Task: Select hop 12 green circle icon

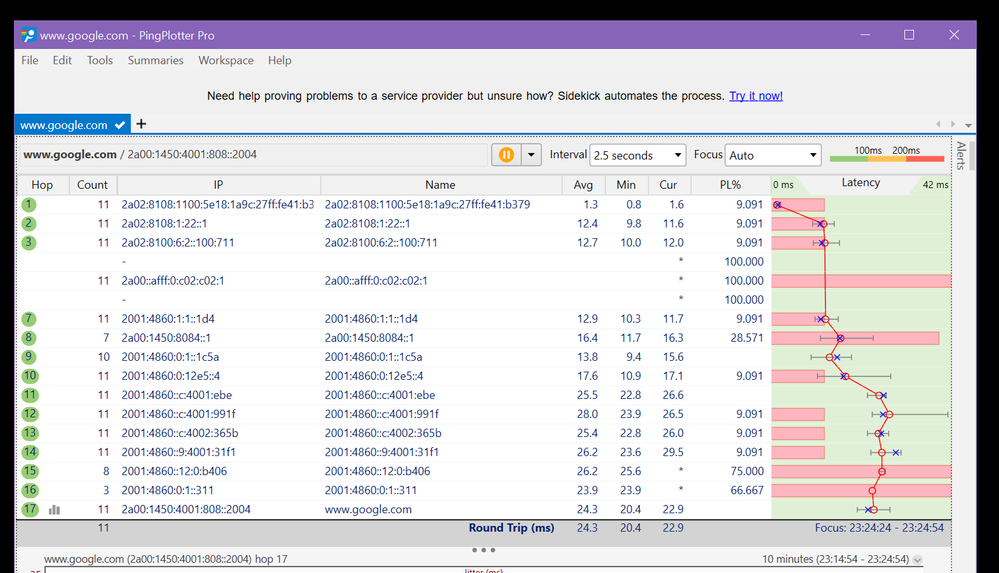Action: pyautogui.click(x=29, y=414)
